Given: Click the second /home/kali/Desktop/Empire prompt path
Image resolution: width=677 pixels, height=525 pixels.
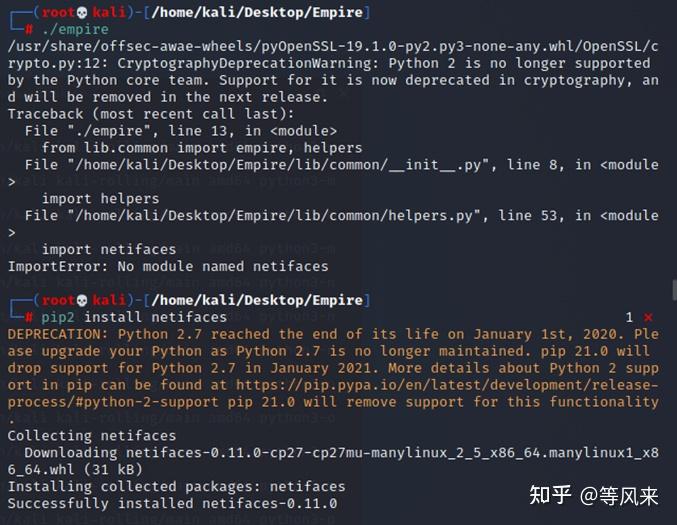Looking at the screenshot, I should 257,300.
